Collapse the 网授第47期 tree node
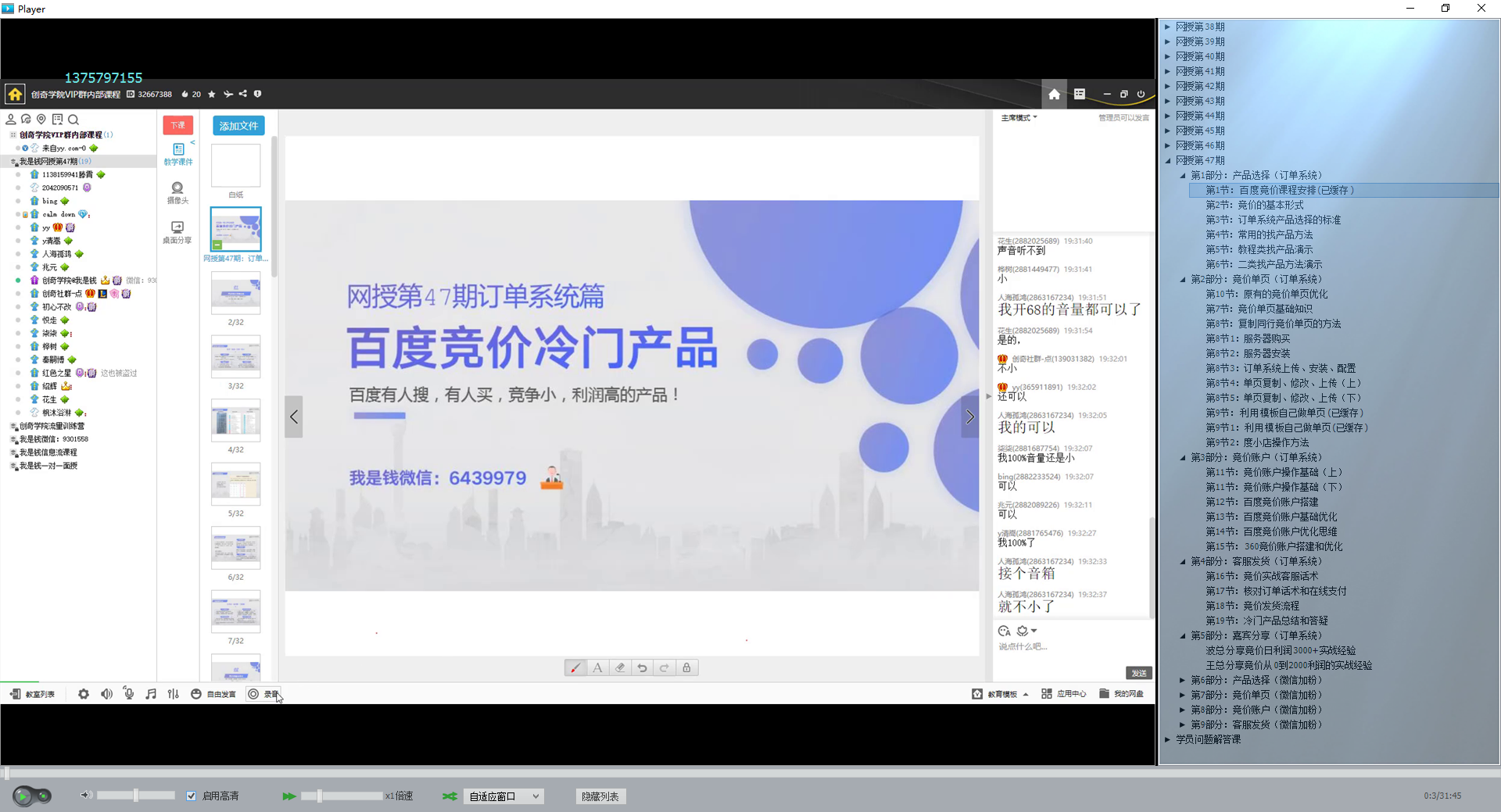Viewport: 1501px width, 812px height. (1168, 160)
